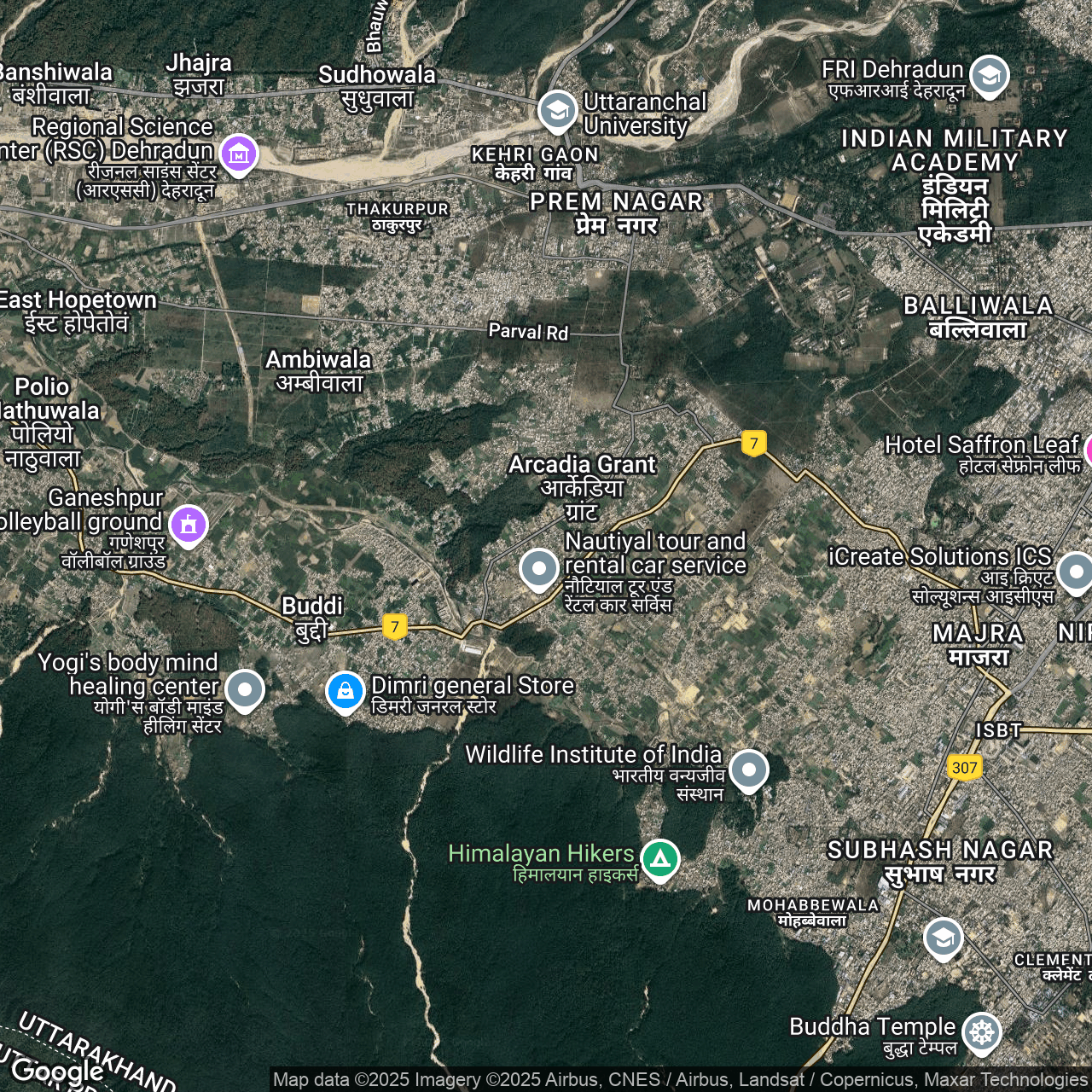Select the FRI Dehradun education pin
Viewport: 1092px width, 1092px height.
click(990, 76)
